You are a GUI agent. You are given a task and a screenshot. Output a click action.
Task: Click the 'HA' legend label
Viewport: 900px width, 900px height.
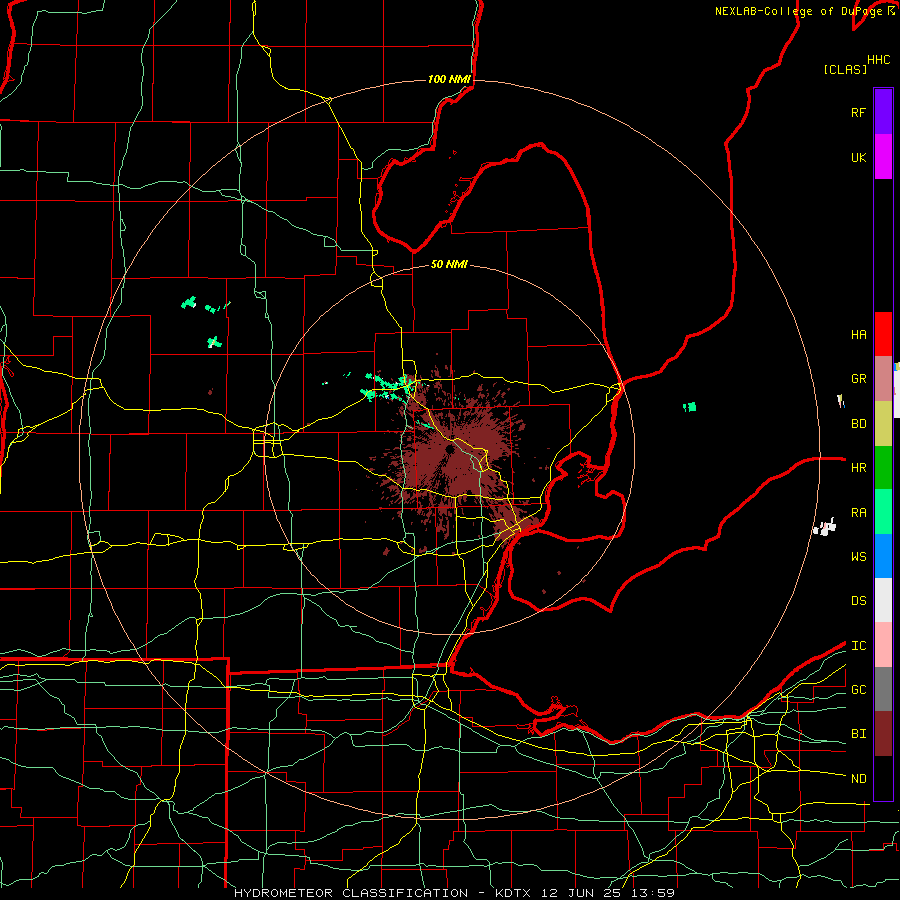point(858,335)
